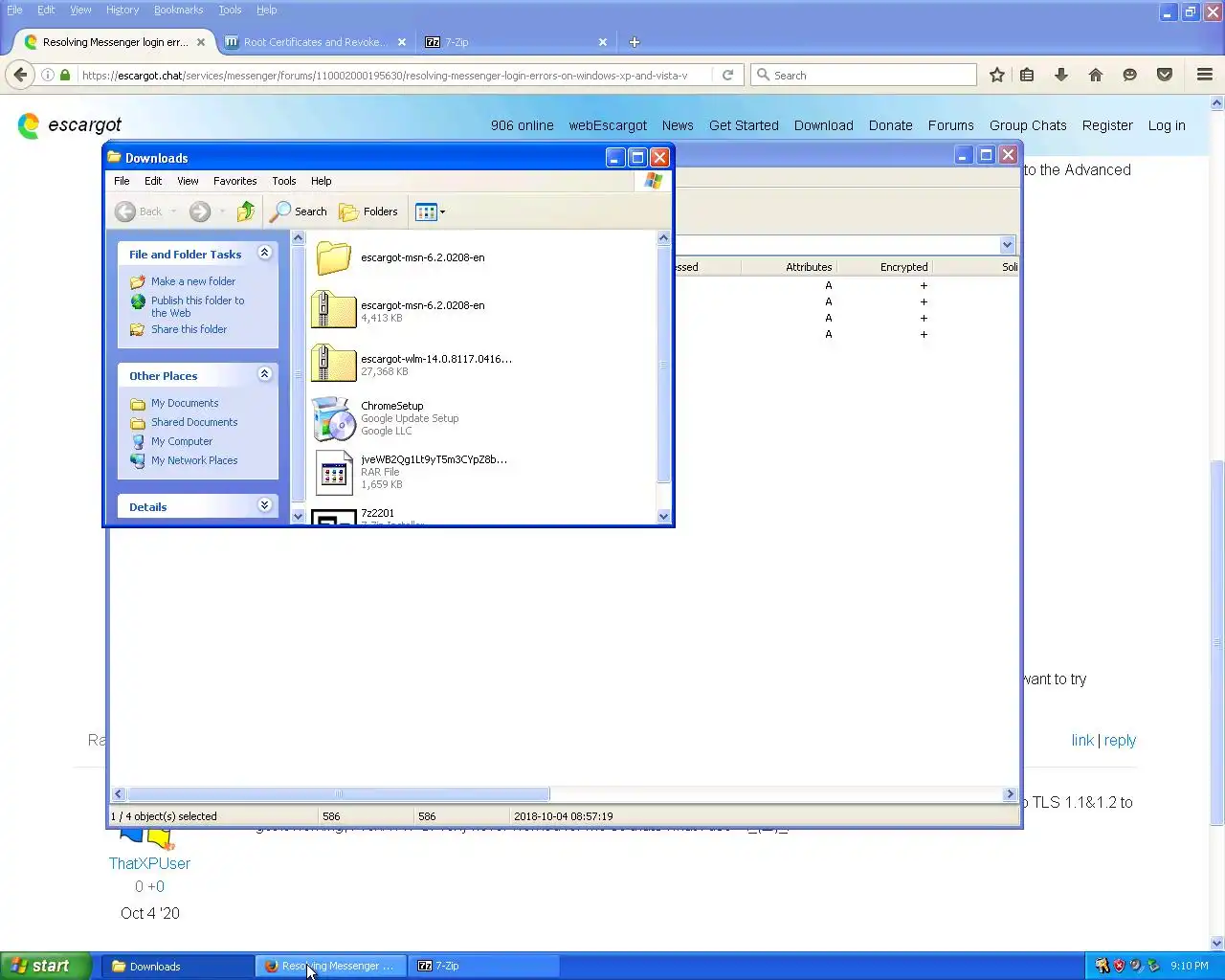The height and width of the screenshot is (980, 1225).
Task: Switch to 7-Zip taskbar button
Action: click(x=485, y=967)
